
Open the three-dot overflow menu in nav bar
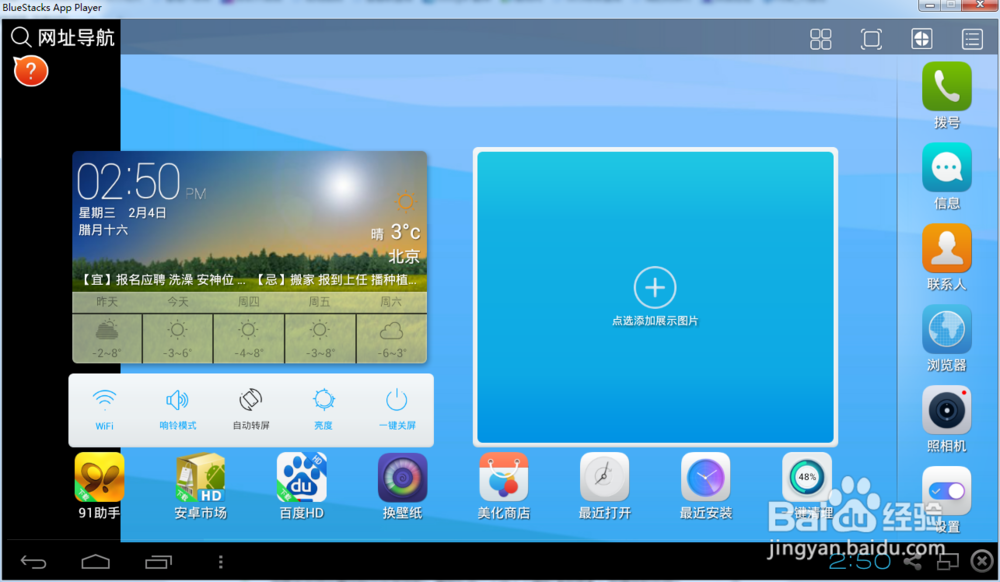coord(221,562)
